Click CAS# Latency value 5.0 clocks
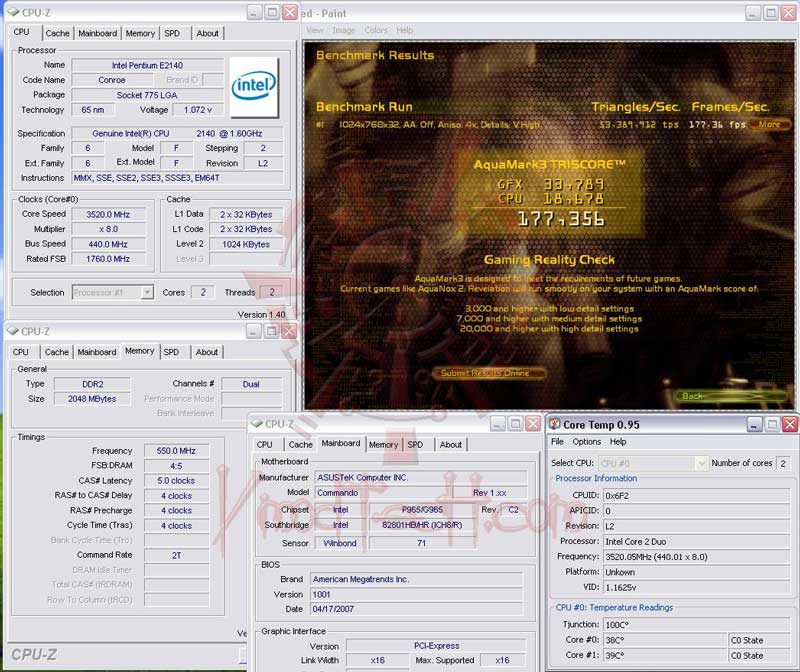800x672 pixels. [x=176, y=481]
